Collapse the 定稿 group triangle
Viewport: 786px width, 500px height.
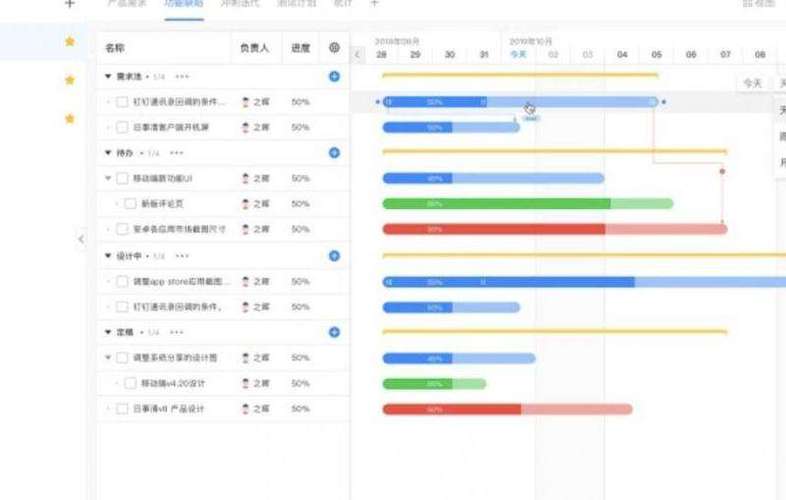point(108,332)
